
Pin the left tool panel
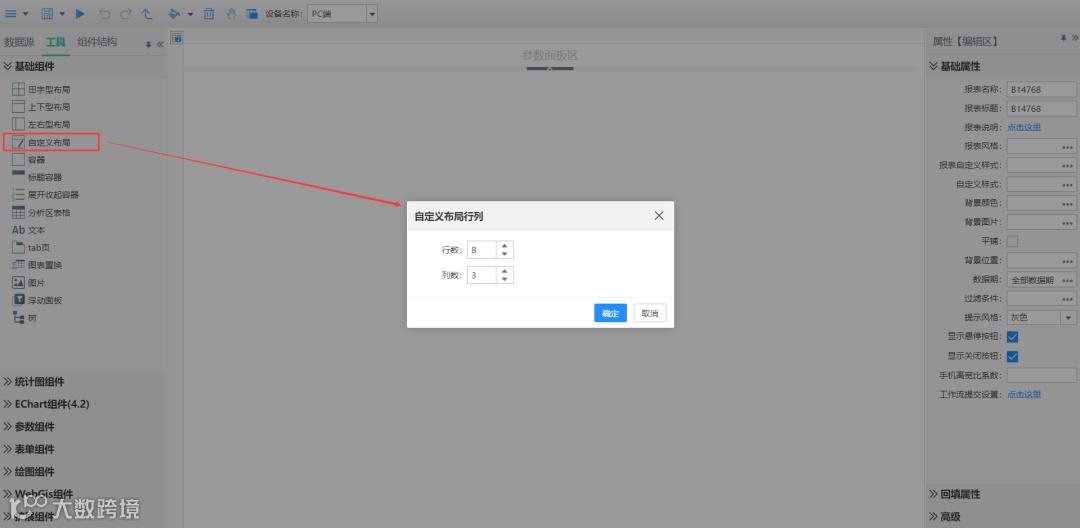point(148,44)
